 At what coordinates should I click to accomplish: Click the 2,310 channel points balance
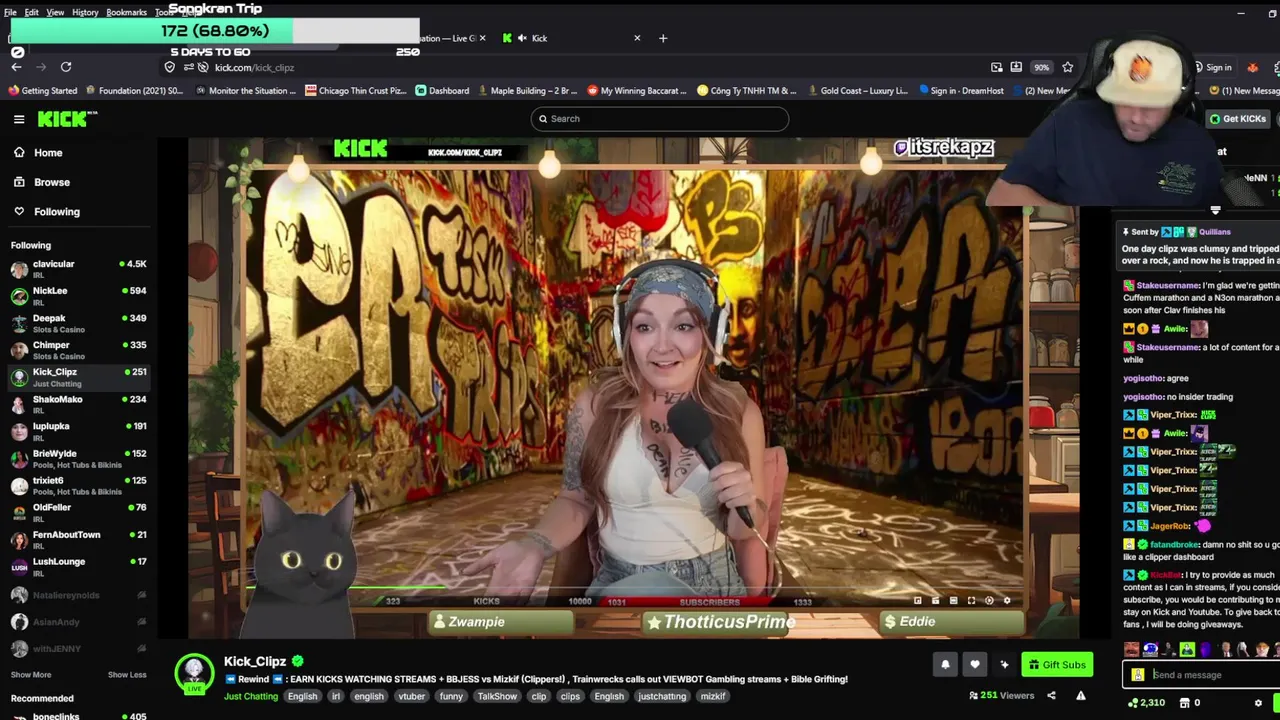1146,703
